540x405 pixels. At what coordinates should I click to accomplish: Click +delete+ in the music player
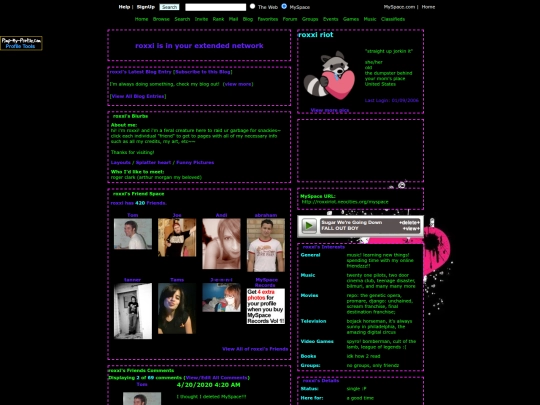tap(409, 223)
